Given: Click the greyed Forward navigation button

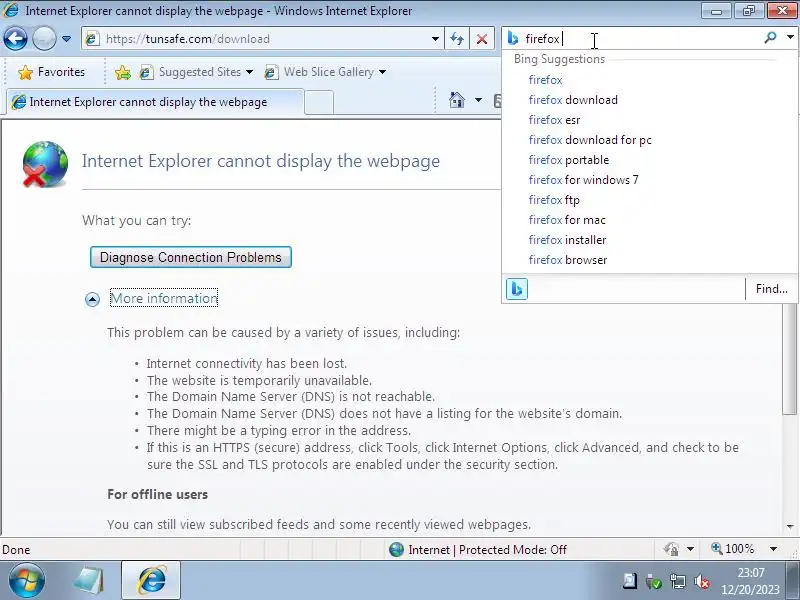Looking at the screenshot, I should tap(44, 38).
